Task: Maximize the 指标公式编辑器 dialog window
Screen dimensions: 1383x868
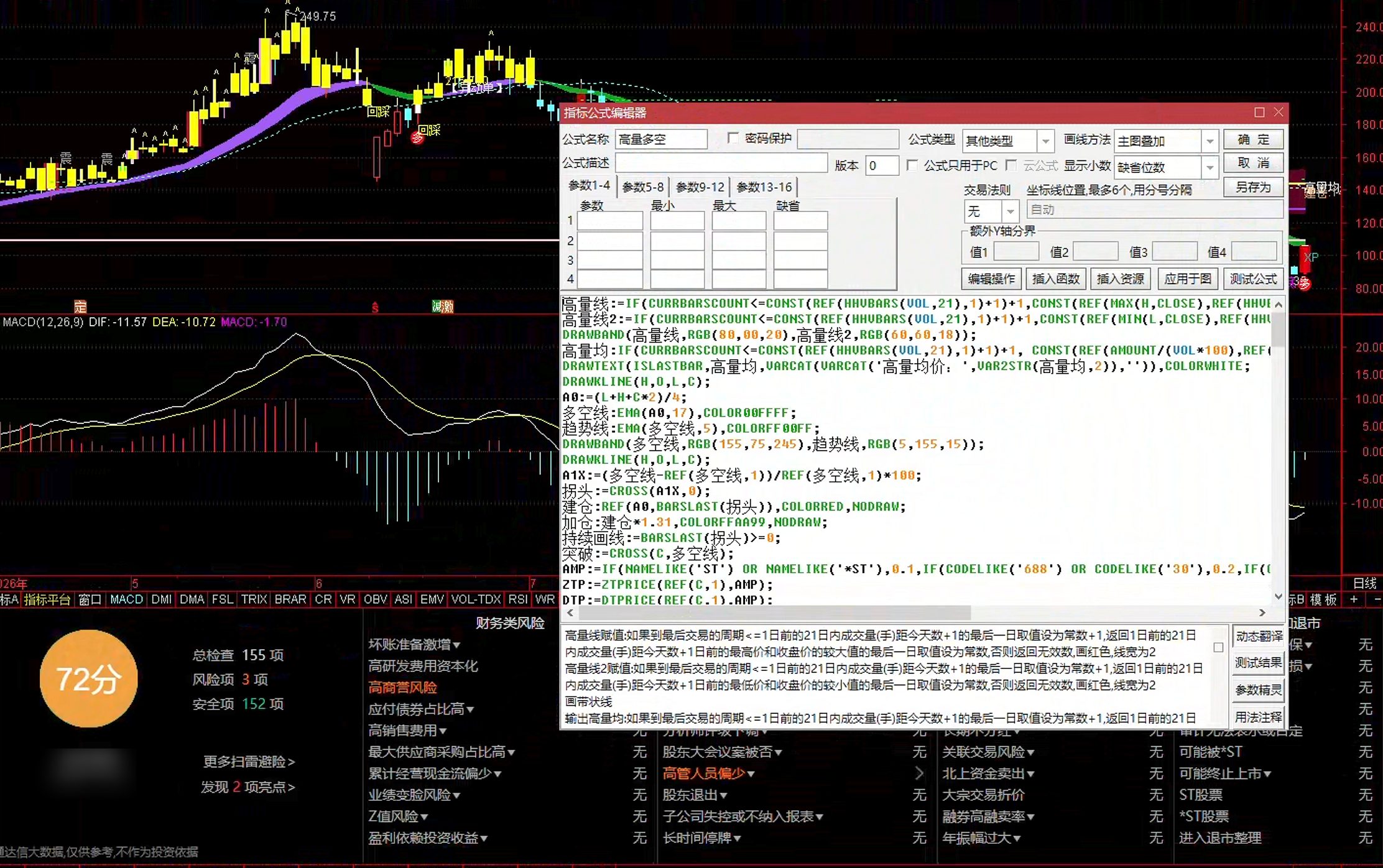Action: 1259,113
